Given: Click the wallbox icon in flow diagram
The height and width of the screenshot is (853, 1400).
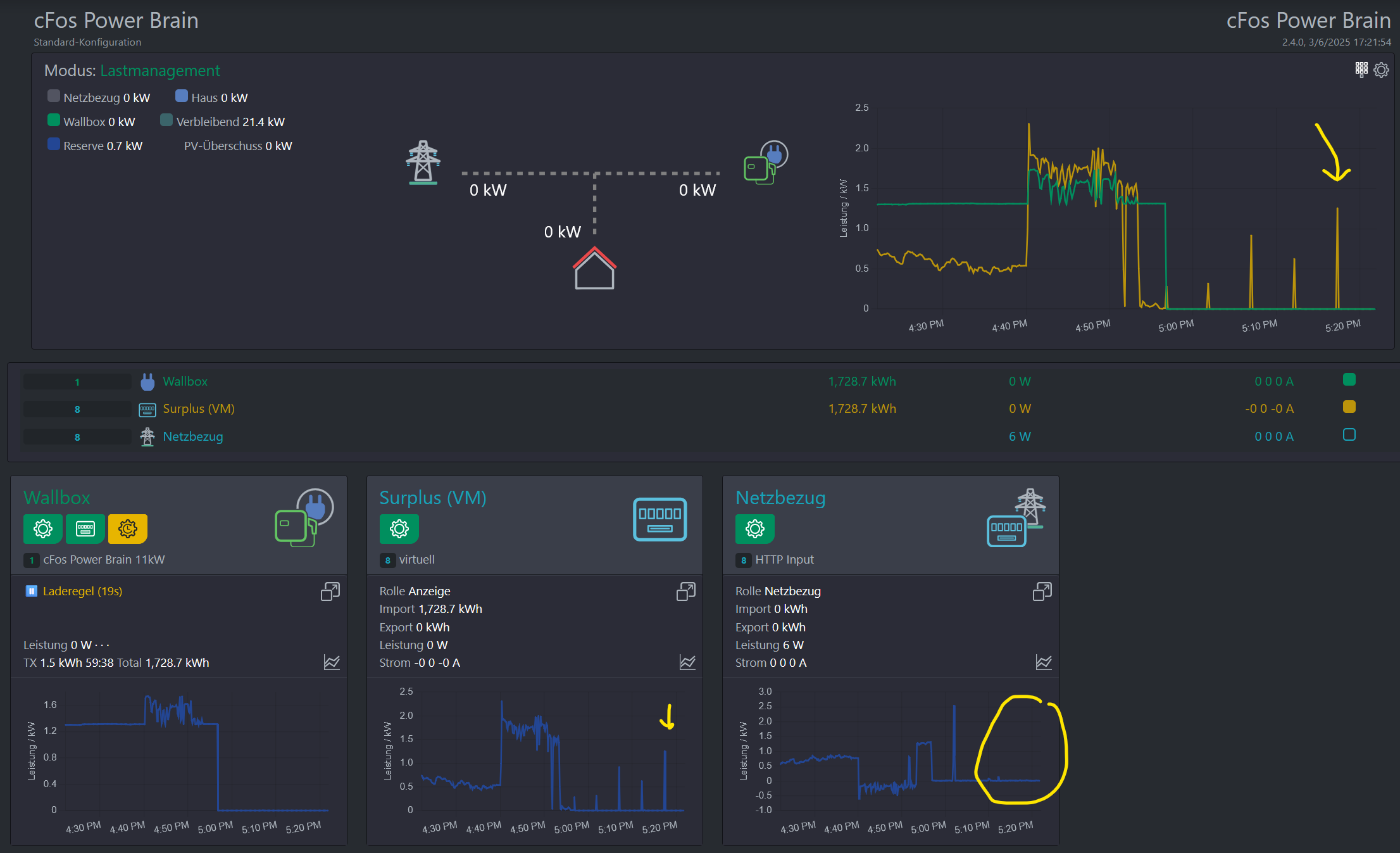Looking at the screenshot, I should 766,162.
